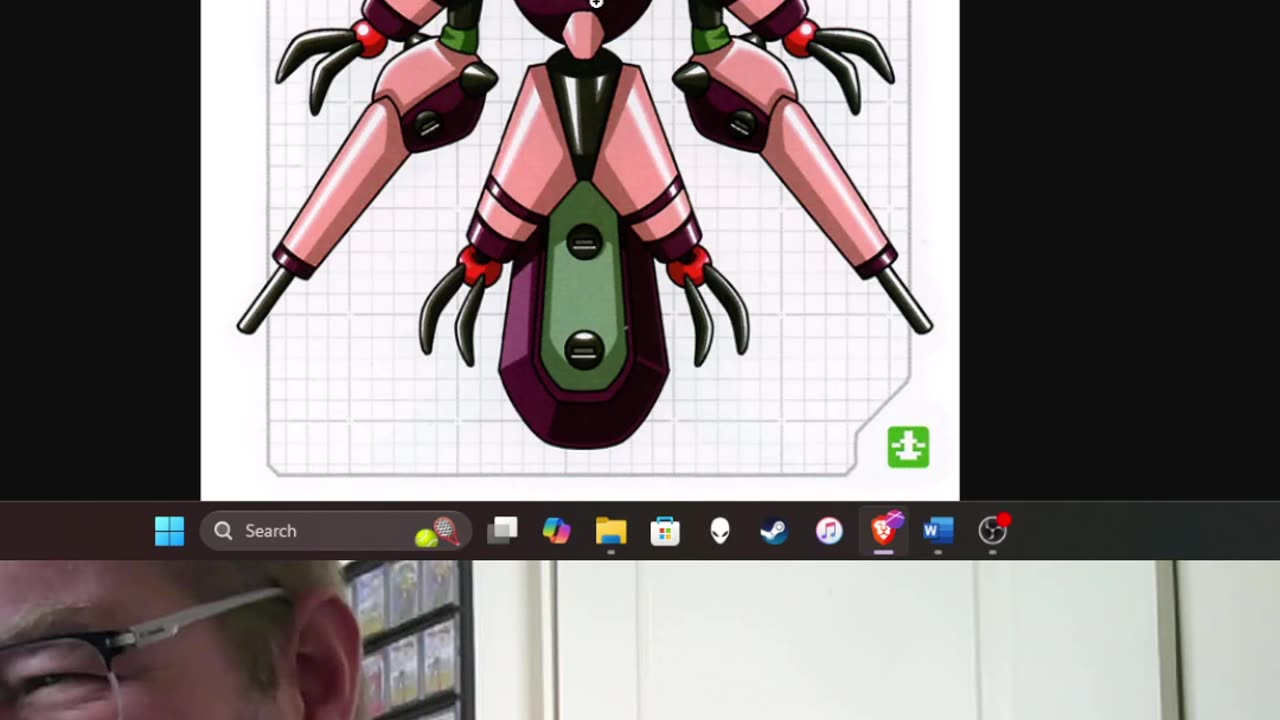Open the Windows Start menu
The height and width of the screenshot is (720, 1280).
tap(170, 531)
